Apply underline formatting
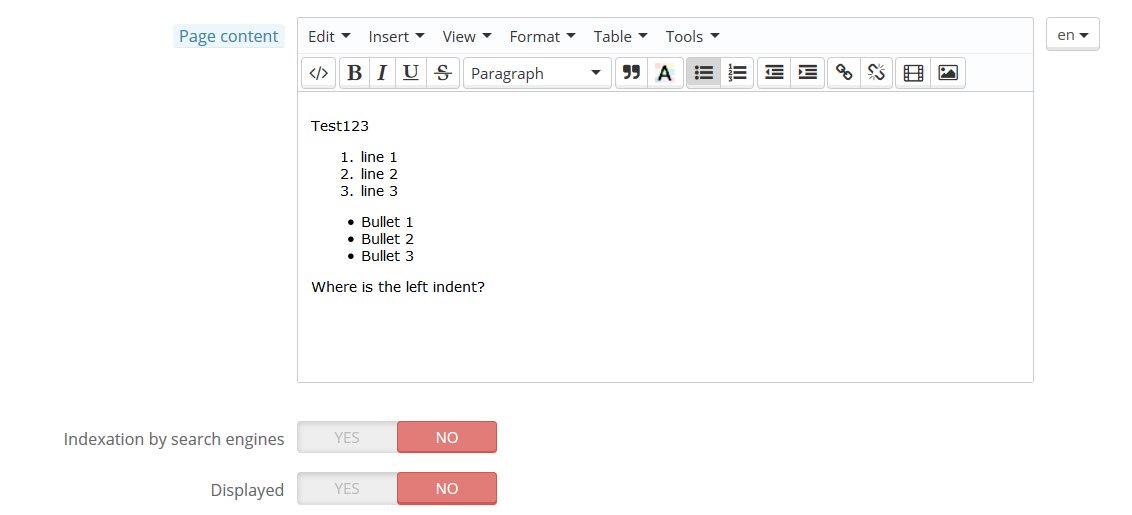Image resolution: width=1132 pixels, height=515 pixels. (x=410, y=73)
